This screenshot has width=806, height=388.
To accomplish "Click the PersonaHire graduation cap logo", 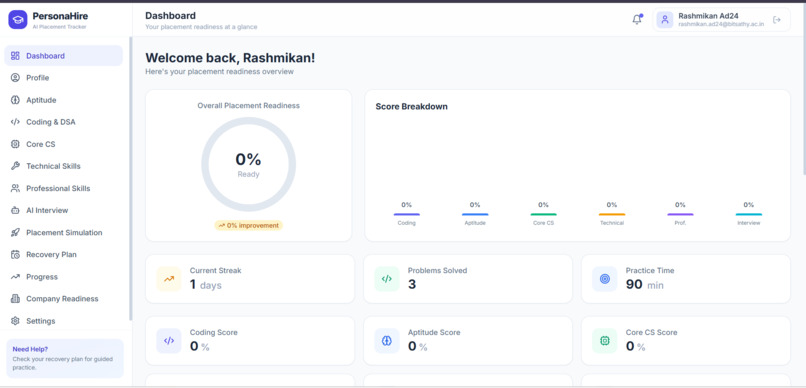I will [x=17, y=20].
